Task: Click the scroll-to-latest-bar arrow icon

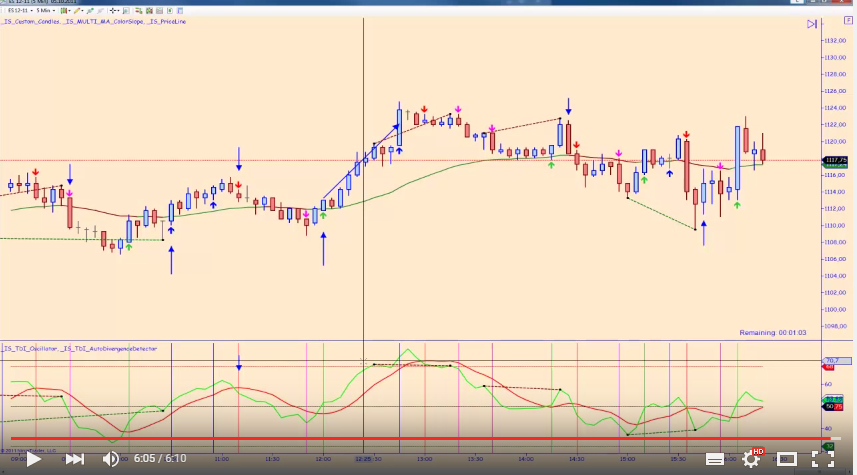Action: pyautogui.click(x=812, y=24)
